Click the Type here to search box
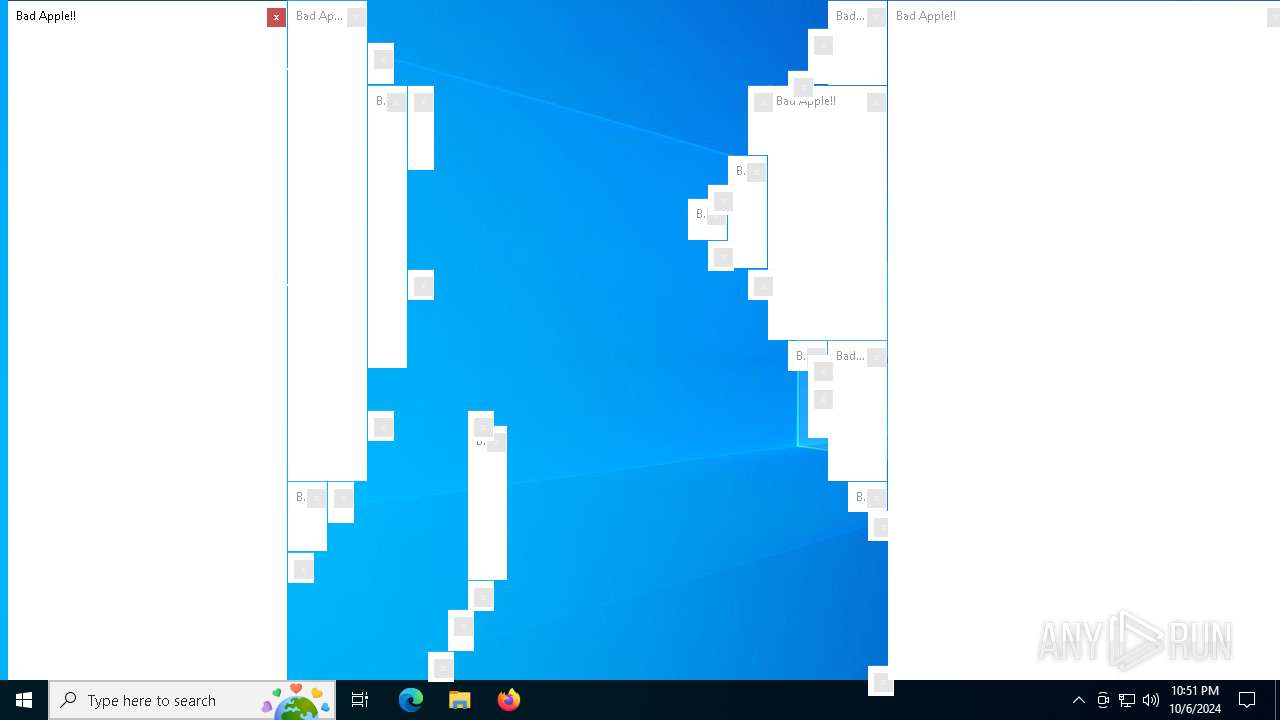Image resolution: width=1280 pixels, height=720 pixels. (192, 700)
